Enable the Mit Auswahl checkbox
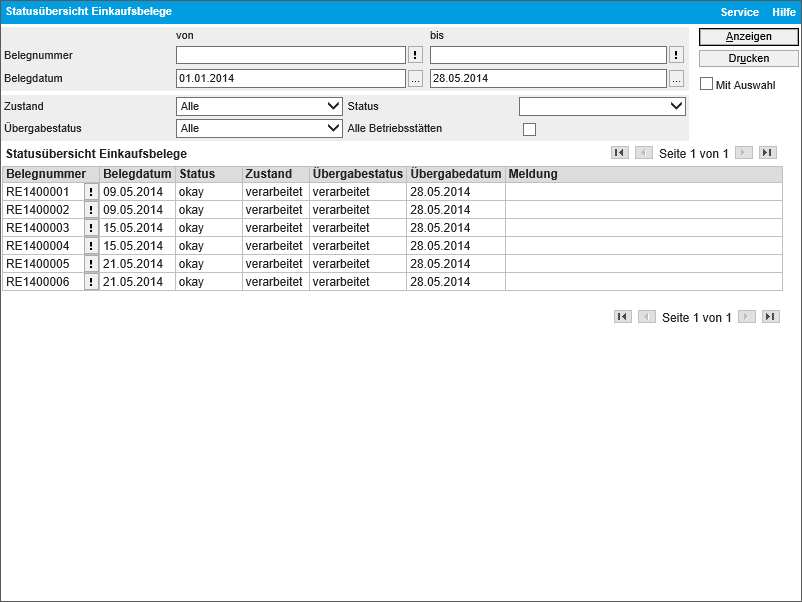Screen dimensions: 802x602 click(x=707, y=84)
